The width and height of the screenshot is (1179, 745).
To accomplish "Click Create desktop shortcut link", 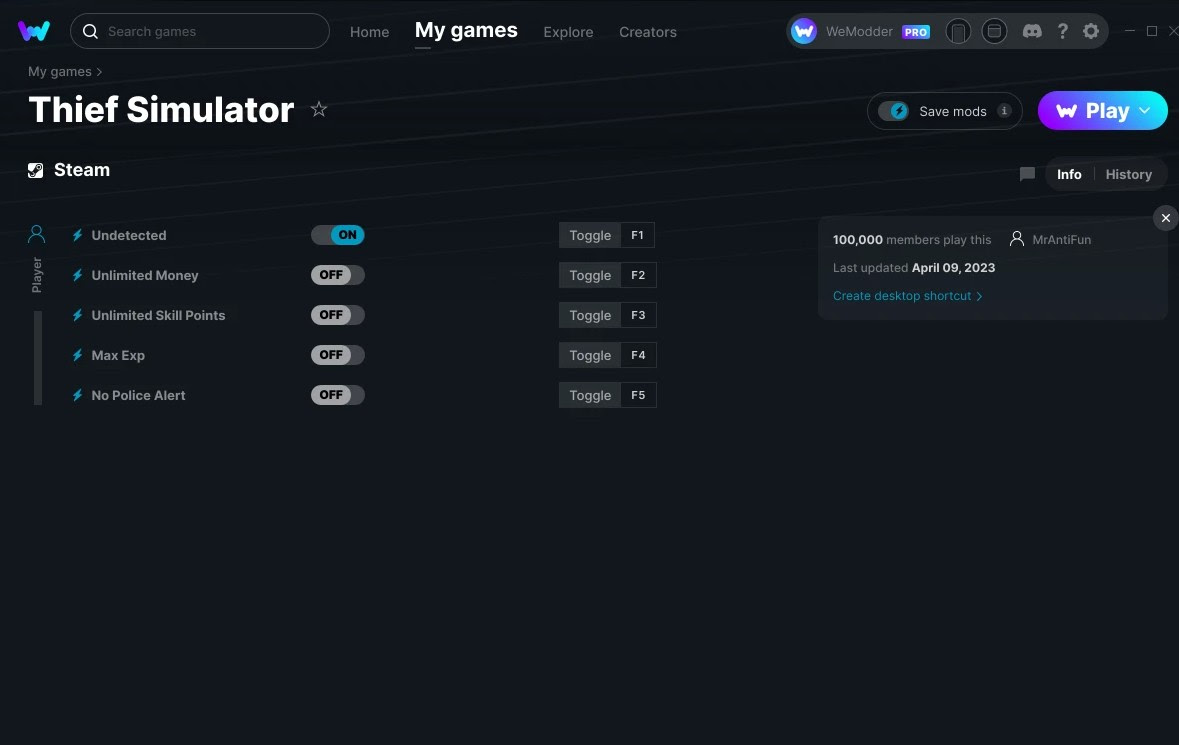I will click(908, 295).
